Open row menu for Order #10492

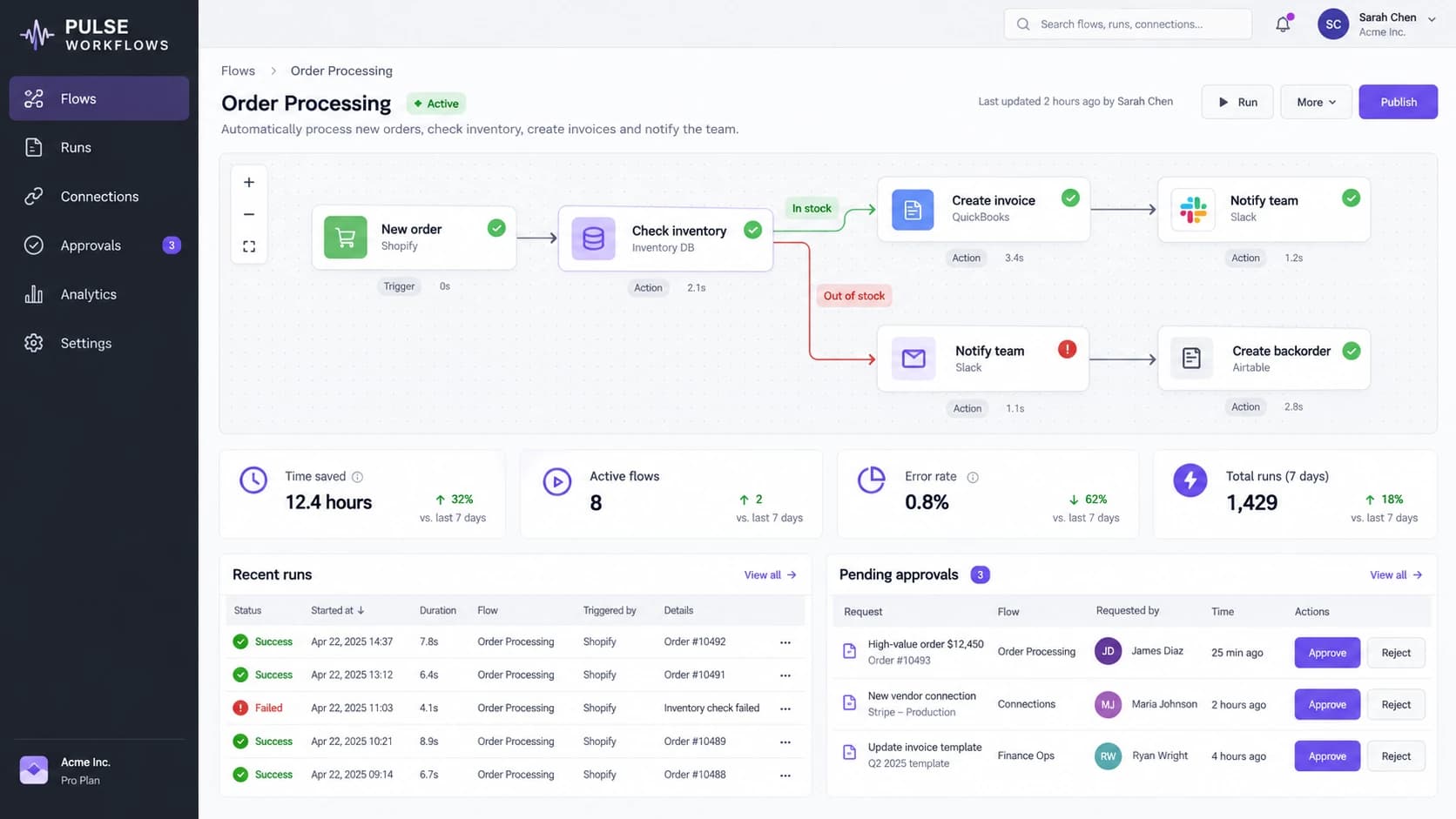point(785,642)
